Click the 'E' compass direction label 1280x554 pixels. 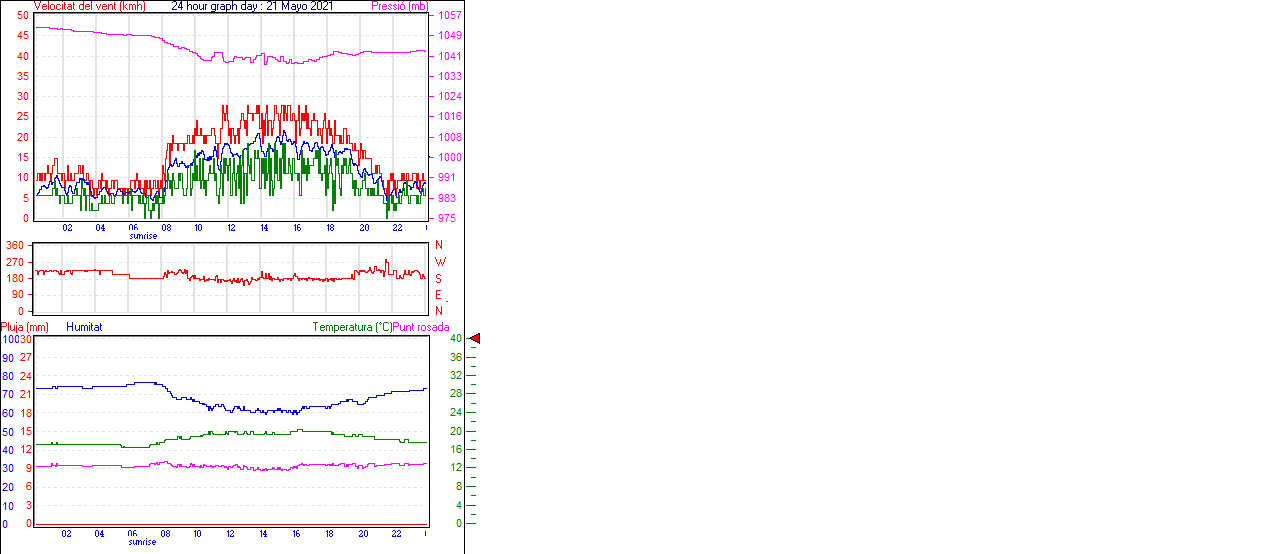click(439, 295)
